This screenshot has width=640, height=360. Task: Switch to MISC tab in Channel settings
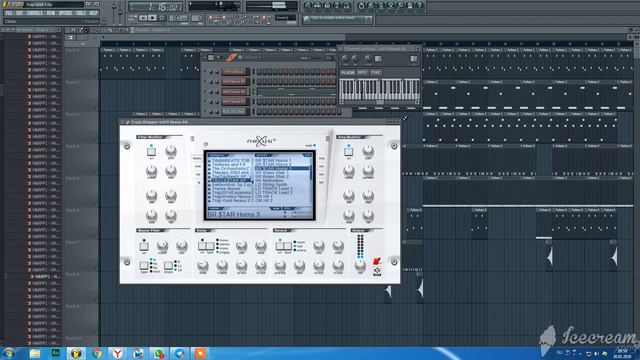pos(362,73)
